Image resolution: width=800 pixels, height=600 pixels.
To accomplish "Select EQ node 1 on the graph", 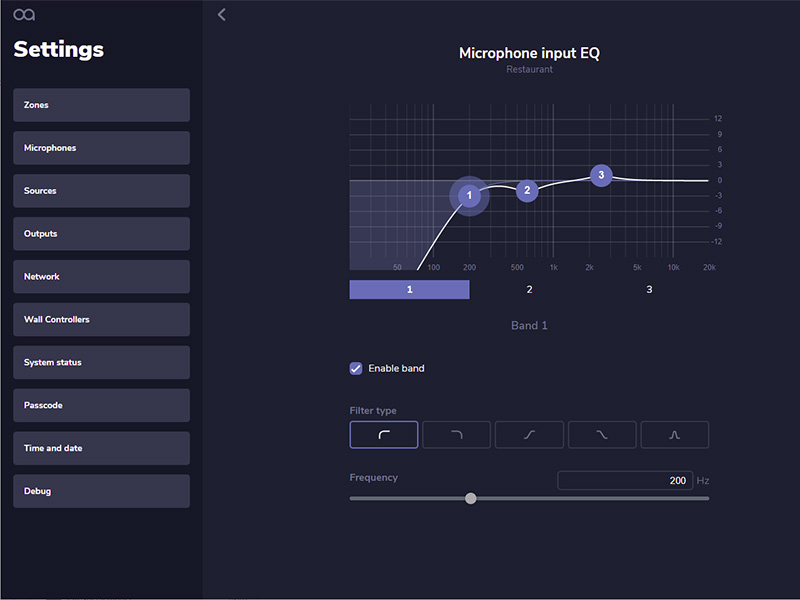I will point(469,195).
